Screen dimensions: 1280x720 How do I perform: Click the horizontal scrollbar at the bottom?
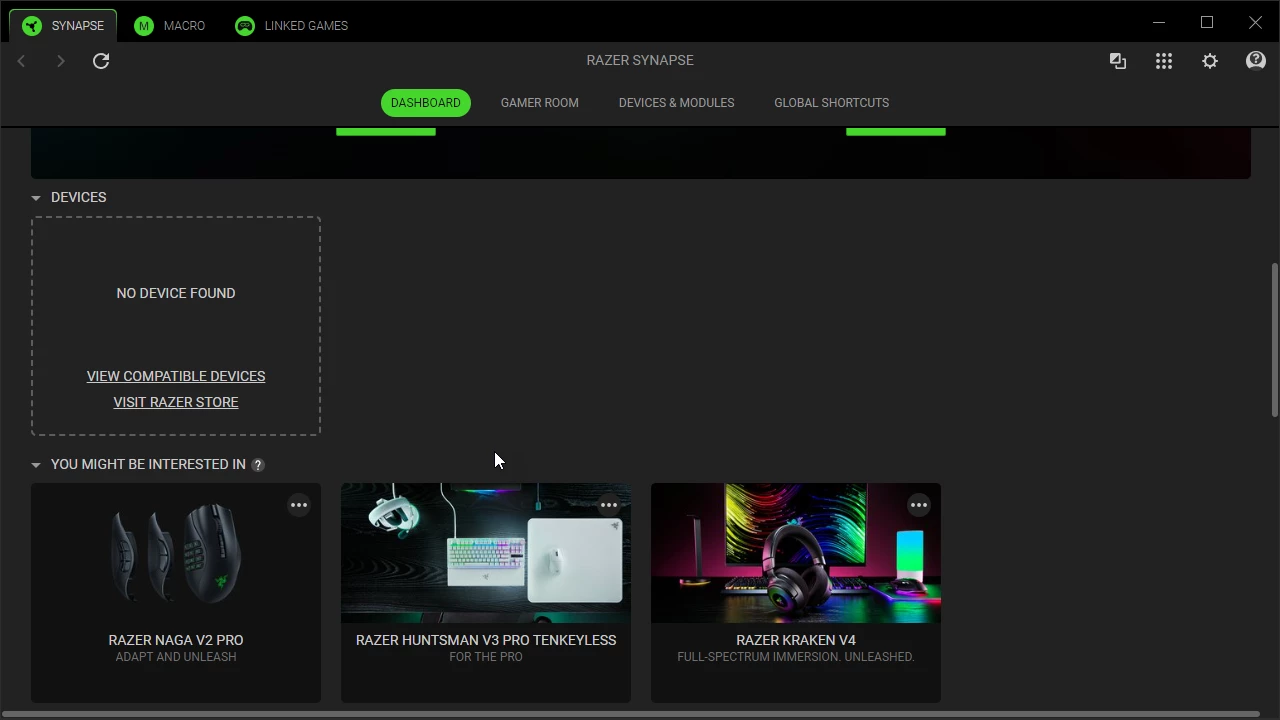(x=632, y=715)
